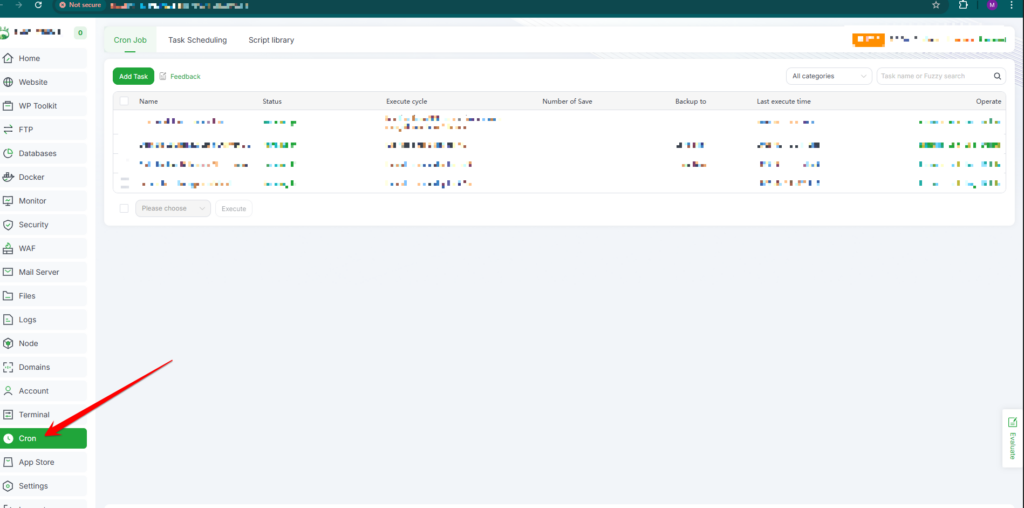Image resolution: width=1024 pixels, height=508 pixels.
Task: Open the Feedback link
Action: coord(180,76)
